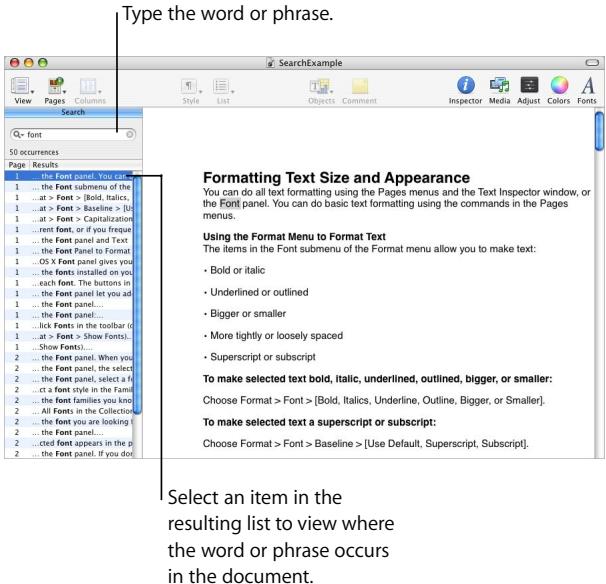Click the yellow minimize window button
The image size is (606, 584).
coord(29,63)
